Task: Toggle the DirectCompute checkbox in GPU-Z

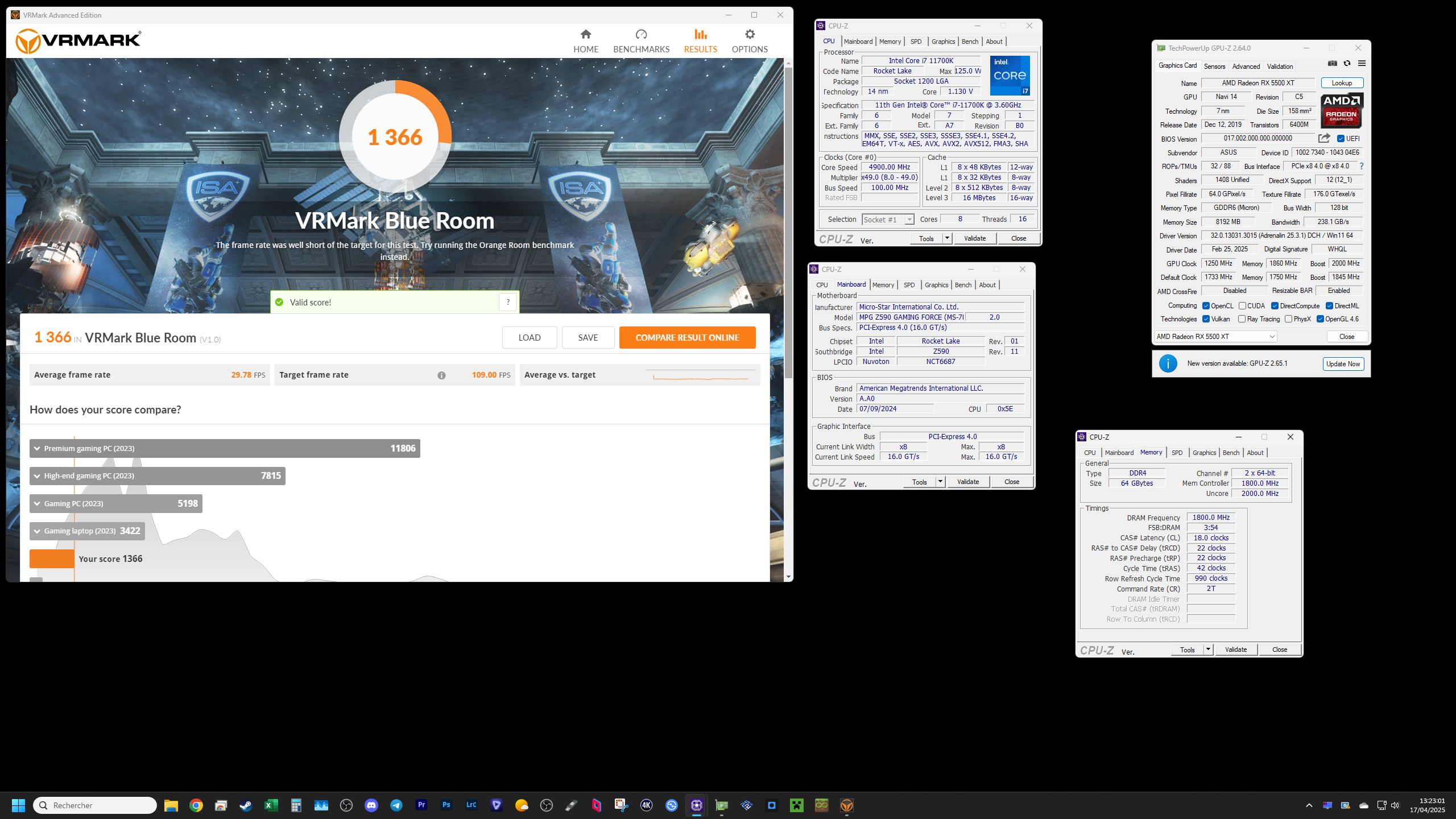Action: (x=1275, y=306)
